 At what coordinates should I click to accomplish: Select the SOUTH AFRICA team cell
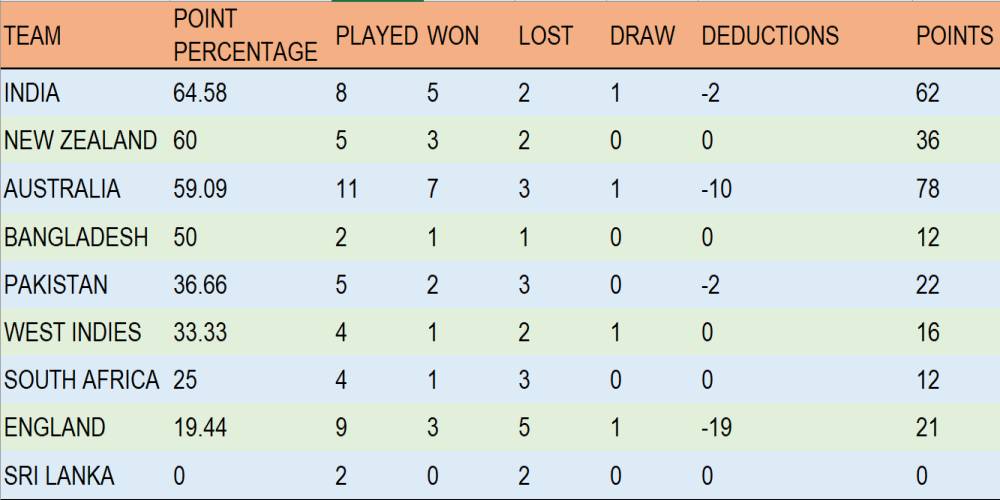coord(85,380)
